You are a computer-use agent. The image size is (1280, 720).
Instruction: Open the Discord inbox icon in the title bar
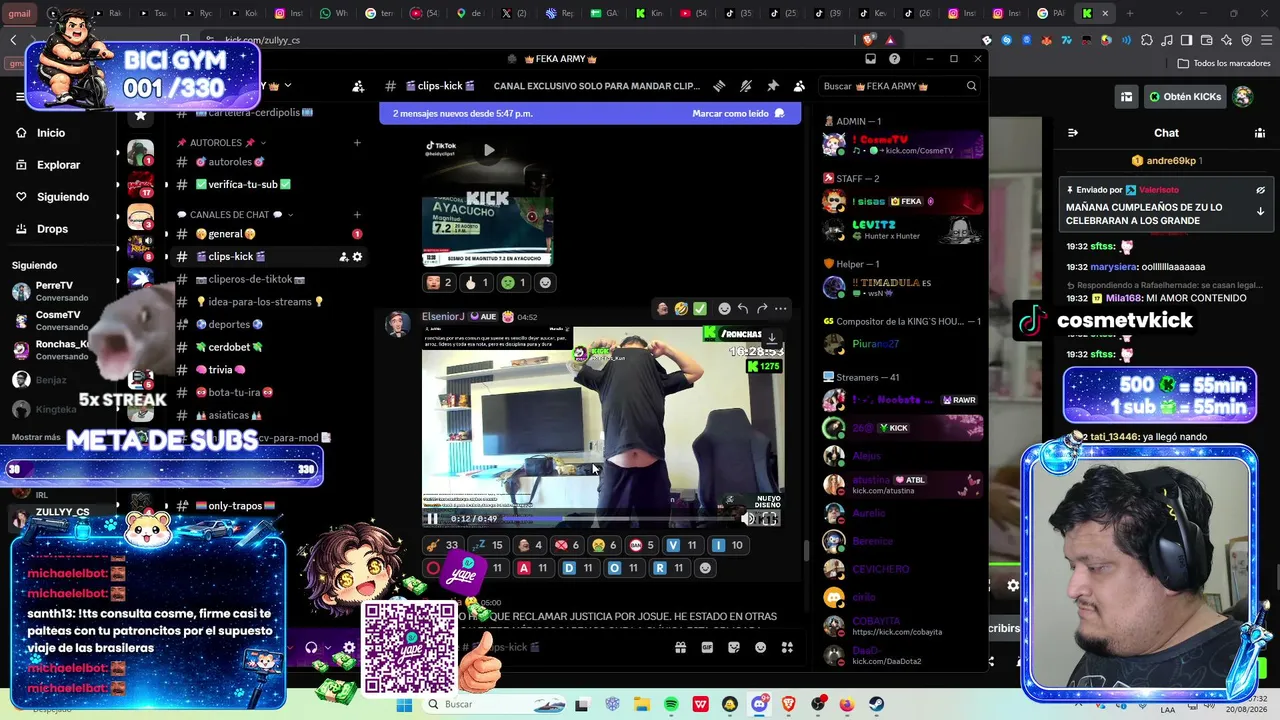pyautogui.click(x=871, y=59)
